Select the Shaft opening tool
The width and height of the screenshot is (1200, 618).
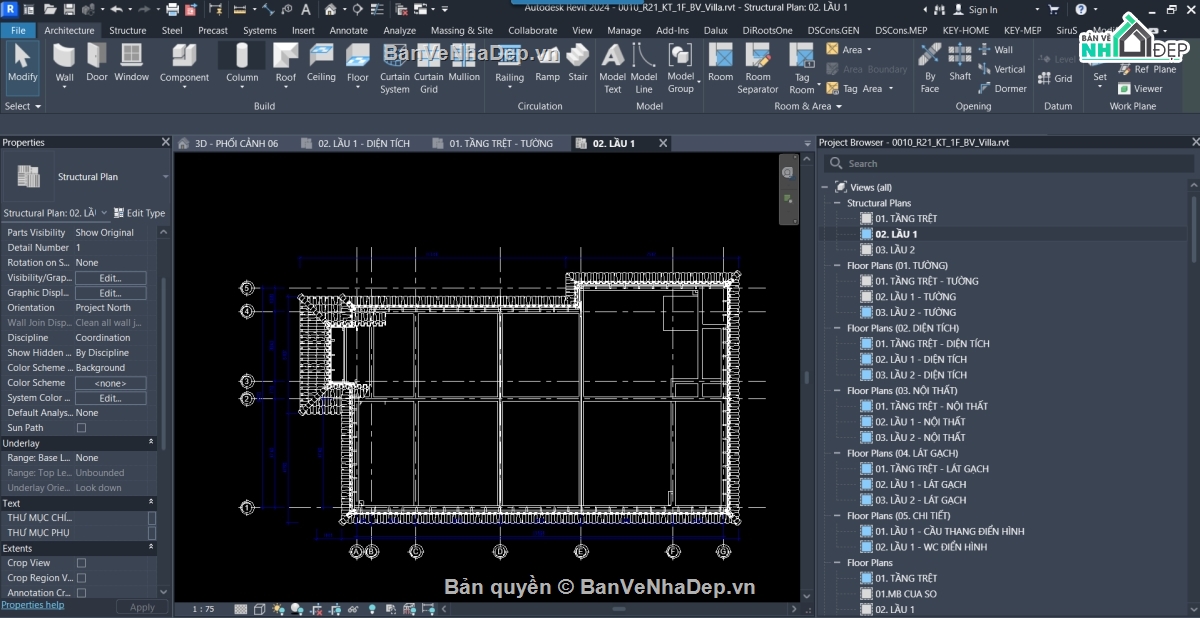pos(960,63)
